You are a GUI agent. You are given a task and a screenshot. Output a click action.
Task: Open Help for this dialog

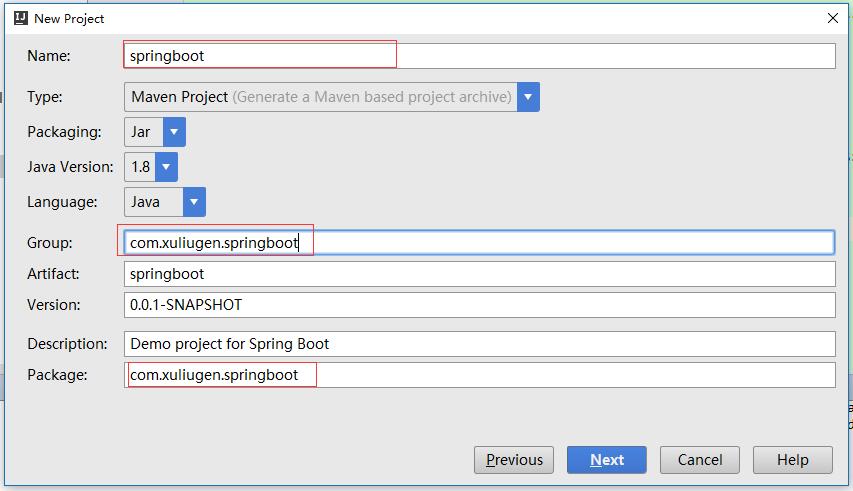pyautogui.click(x=793, y=460)
